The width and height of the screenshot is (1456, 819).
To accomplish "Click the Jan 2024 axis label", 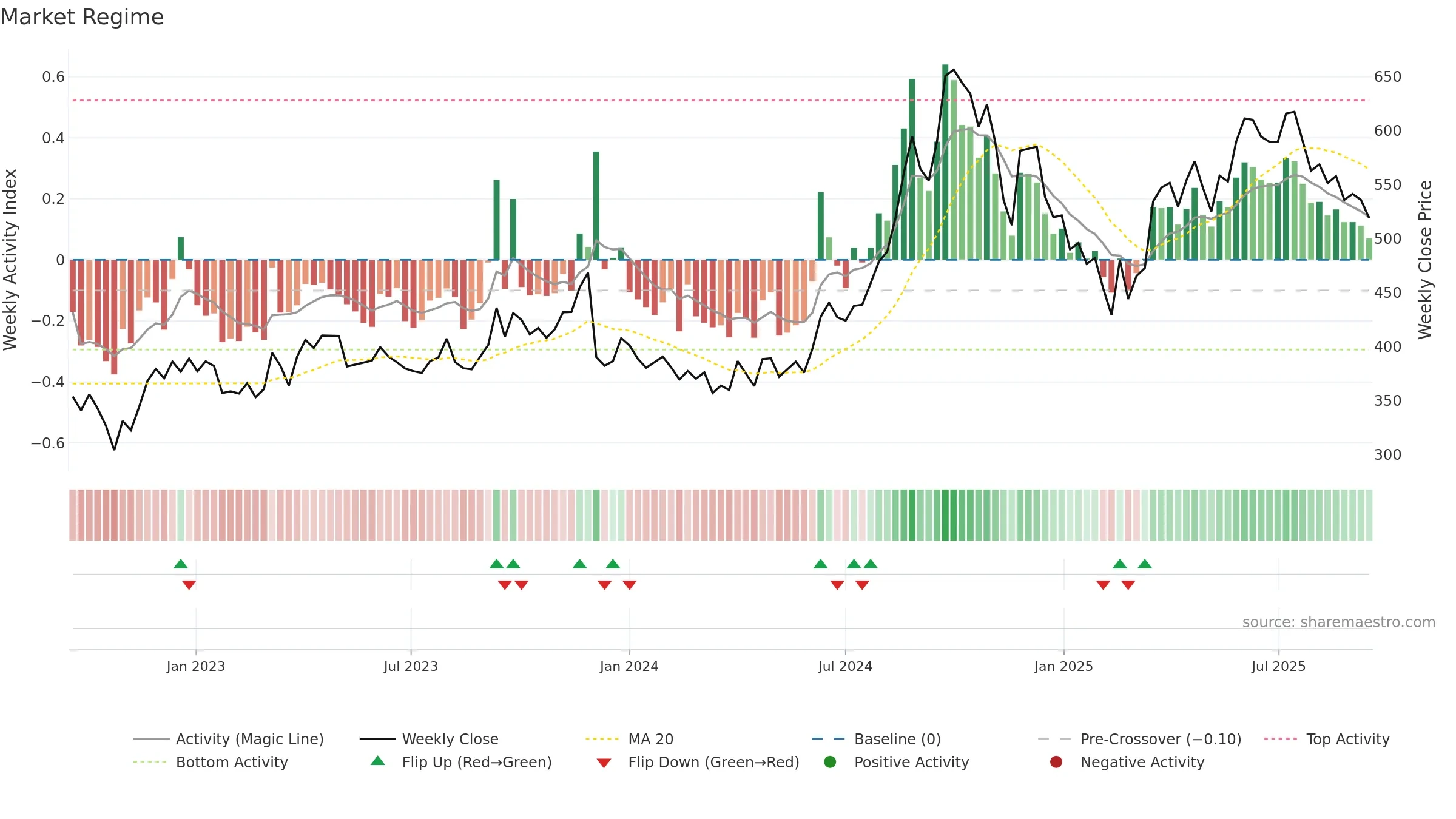I will click(x=629, y=667).
